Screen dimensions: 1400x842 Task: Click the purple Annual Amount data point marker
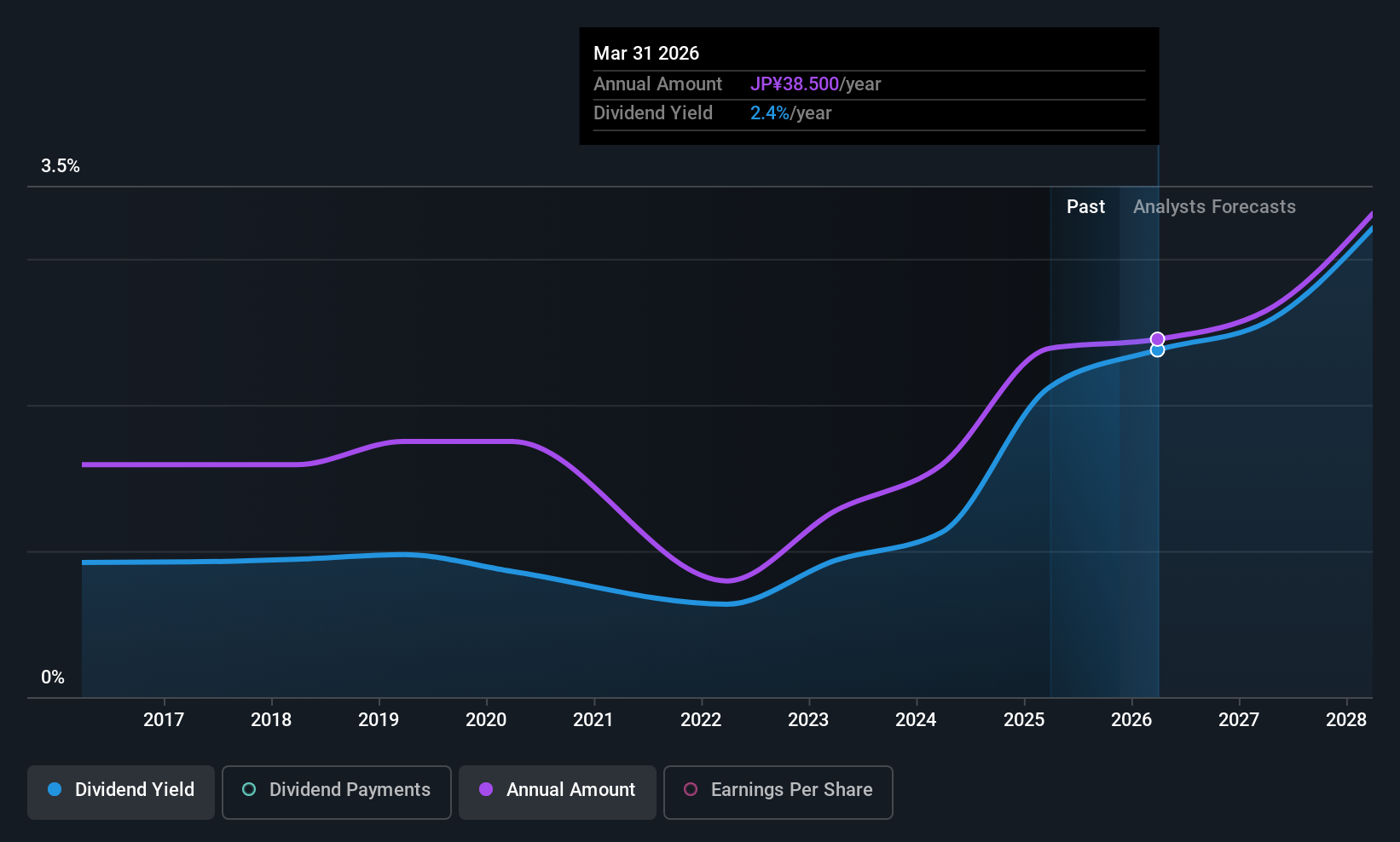[1157, 339]
